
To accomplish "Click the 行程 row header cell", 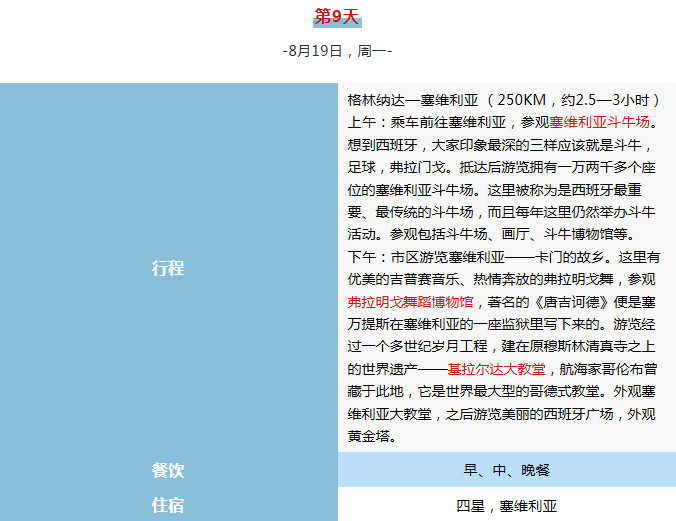I will pos(168,267).
